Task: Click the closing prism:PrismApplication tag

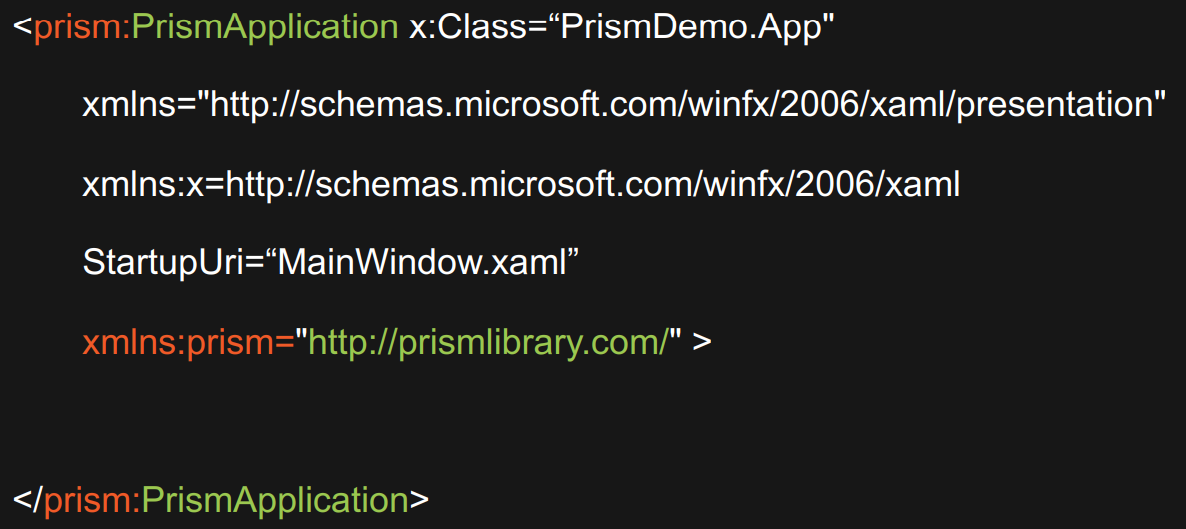Action: tap(221, 500)
